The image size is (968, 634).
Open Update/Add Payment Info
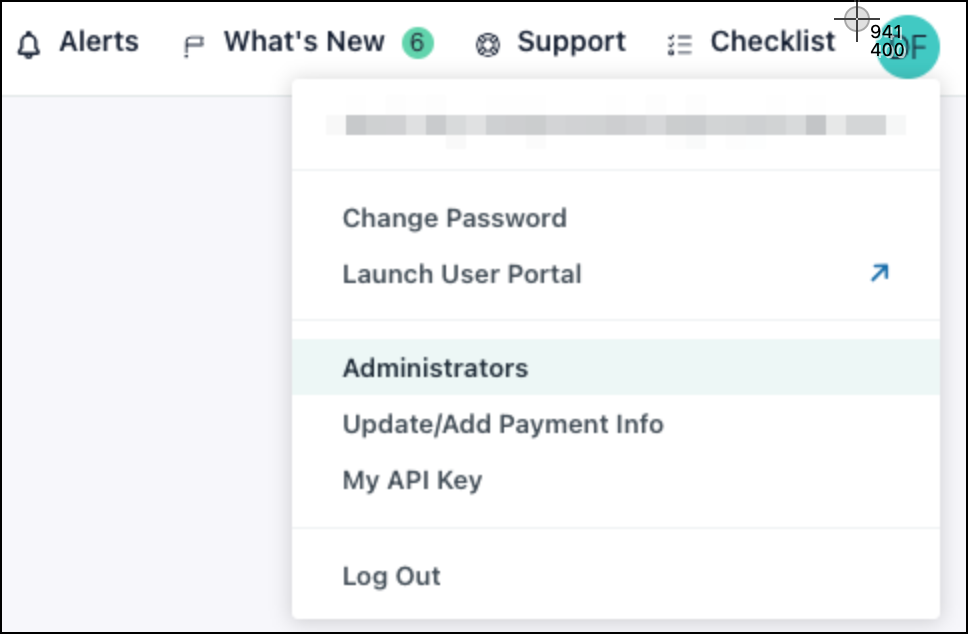pyautogui.click(x=503, y=424)
